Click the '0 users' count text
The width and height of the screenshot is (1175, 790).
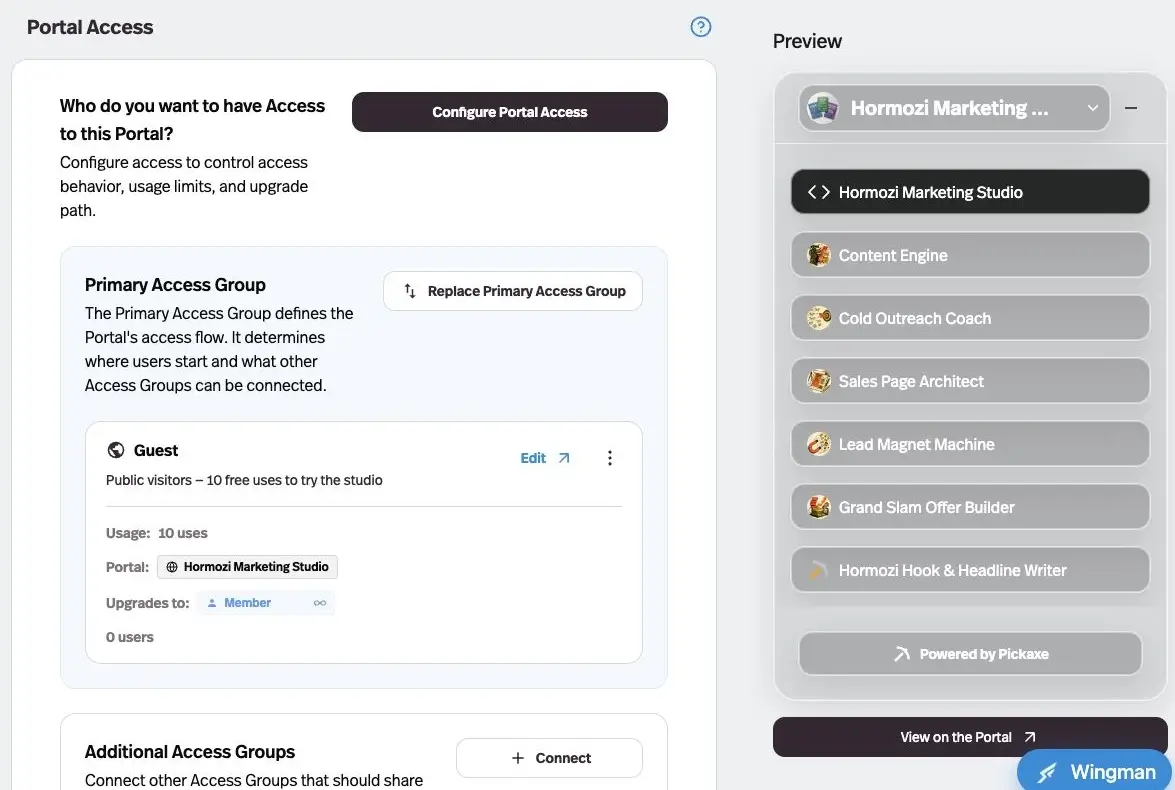(x=130, y=637)
